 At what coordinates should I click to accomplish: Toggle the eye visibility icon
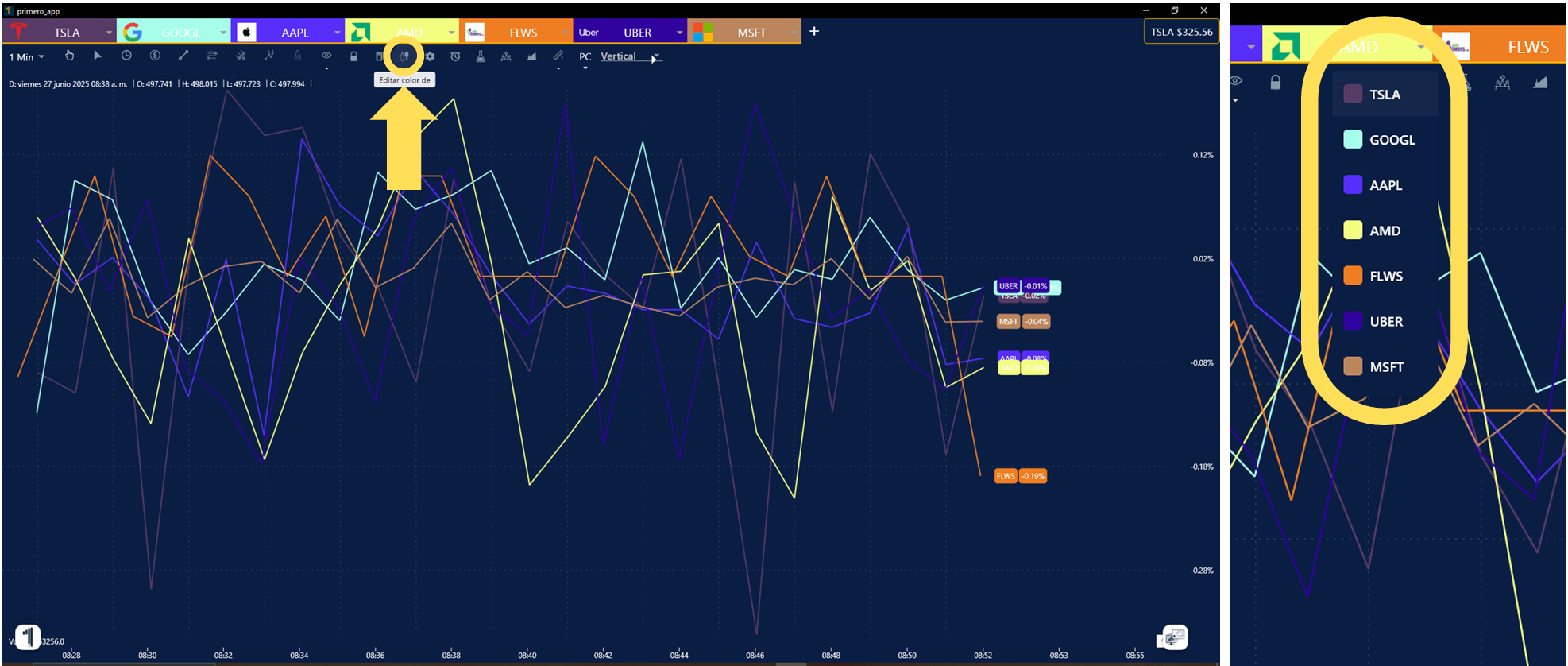(x=326, y=56)
